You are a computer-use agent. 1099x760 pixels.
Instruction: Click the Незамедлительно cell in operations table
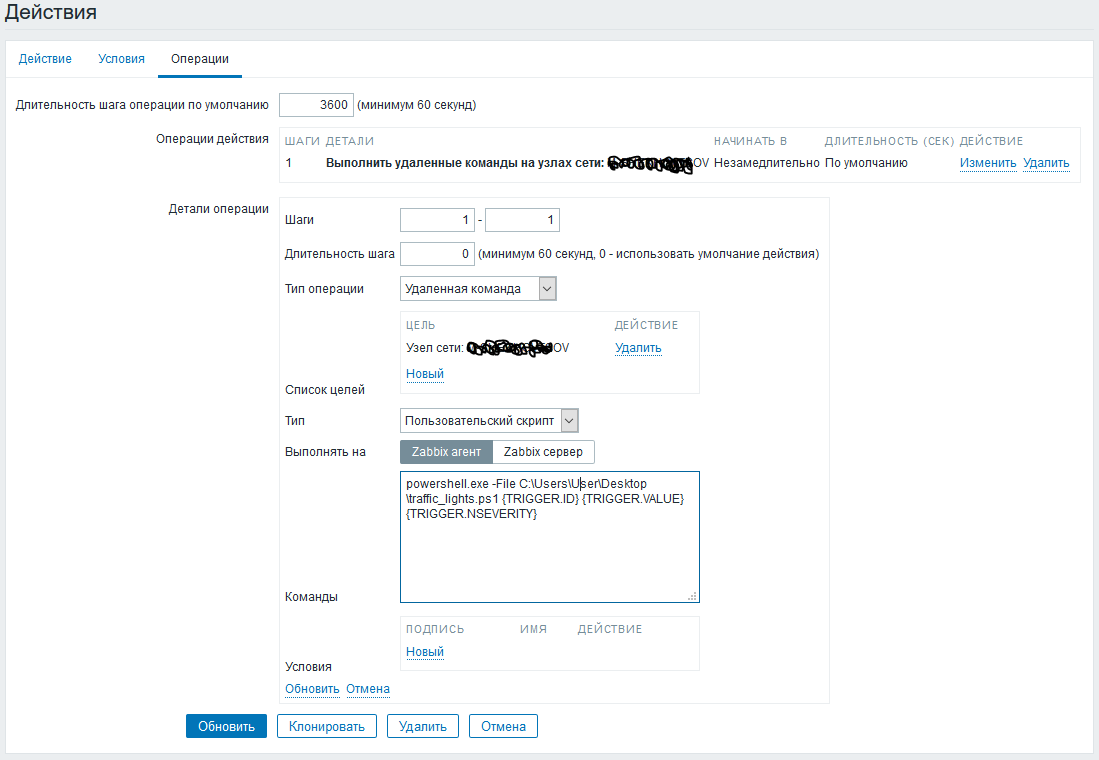[x=767, y=163]
